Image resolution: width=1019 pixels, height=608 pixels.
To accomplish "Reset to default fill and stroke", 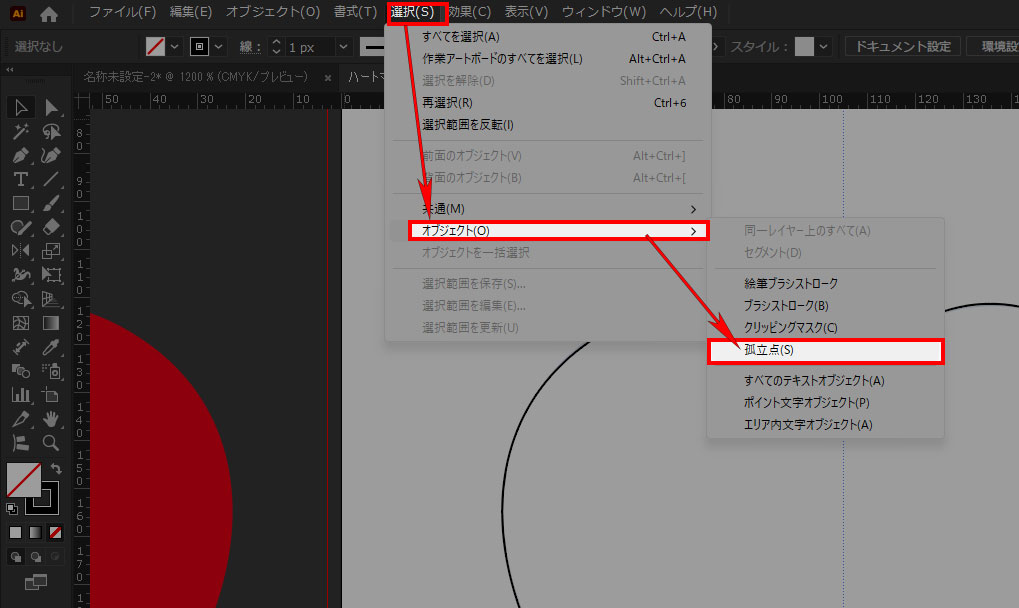I will pos(12,509).
